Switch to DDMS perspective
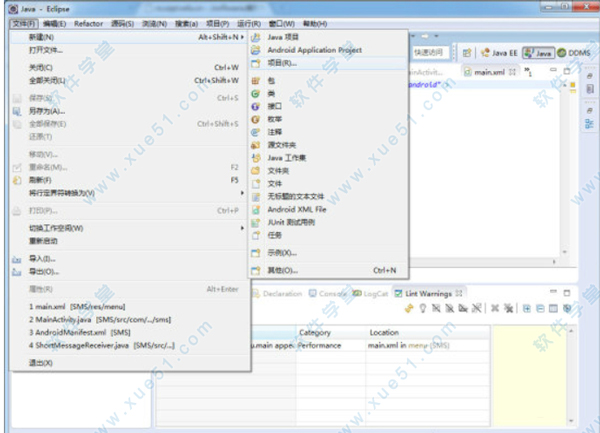600x433 pixels. (x=574, y=53)
